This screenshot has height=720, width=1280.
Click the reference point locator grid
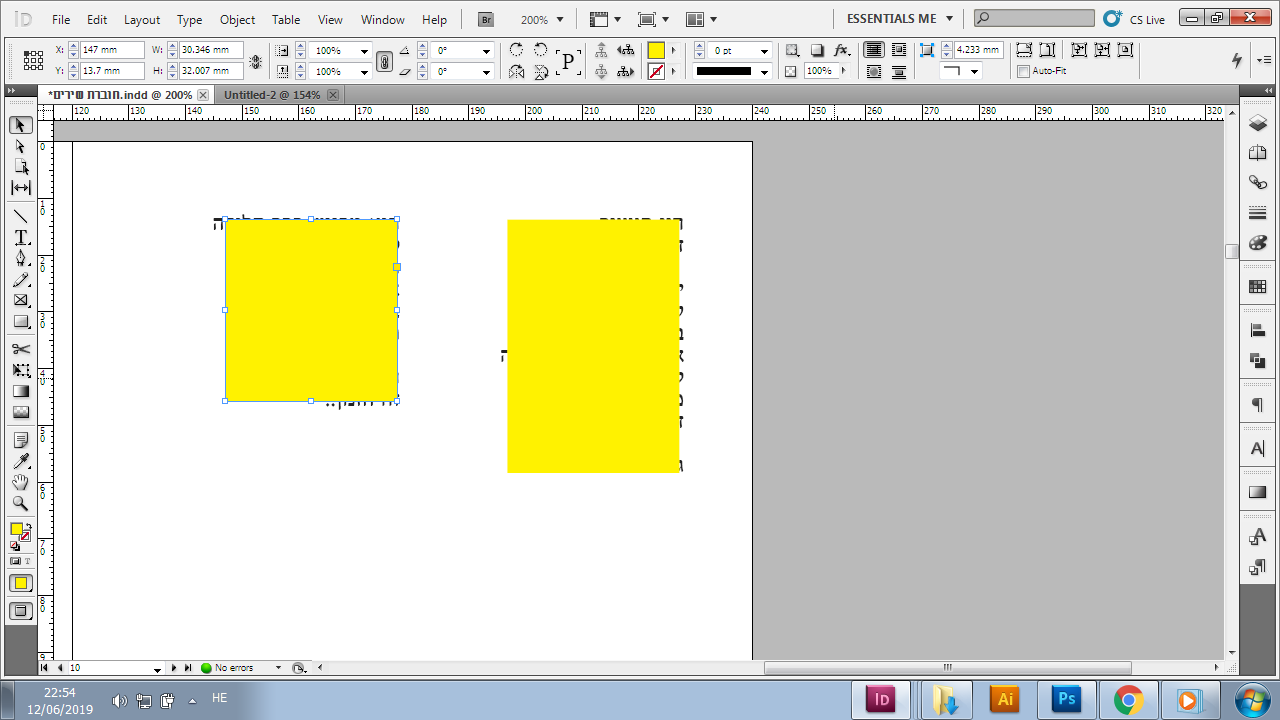[33, 60]
